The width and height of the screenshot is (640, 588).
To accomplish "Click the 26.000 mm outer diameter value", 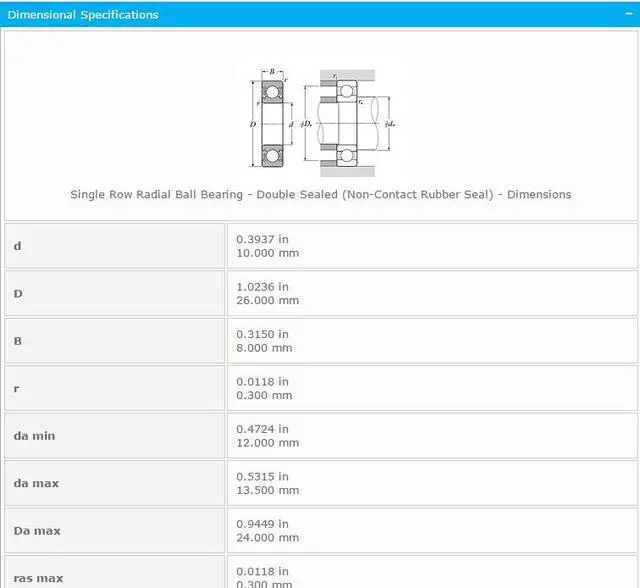I will (x=267, y=300).
